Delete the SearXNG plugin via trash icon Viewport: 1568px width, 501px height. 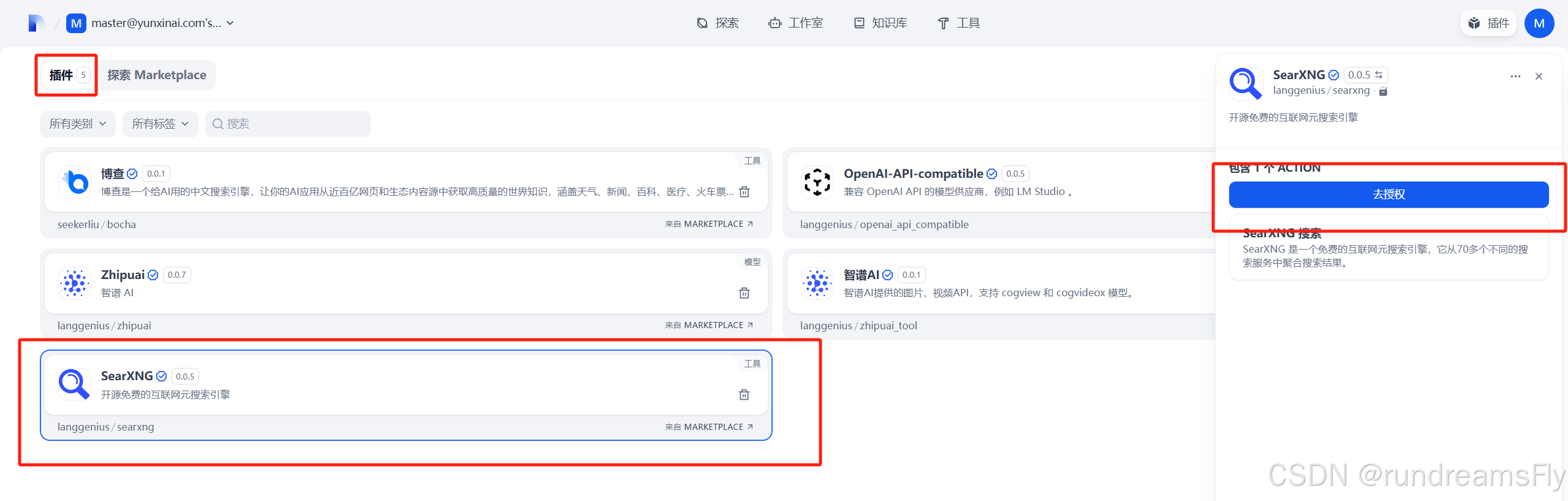744,394
